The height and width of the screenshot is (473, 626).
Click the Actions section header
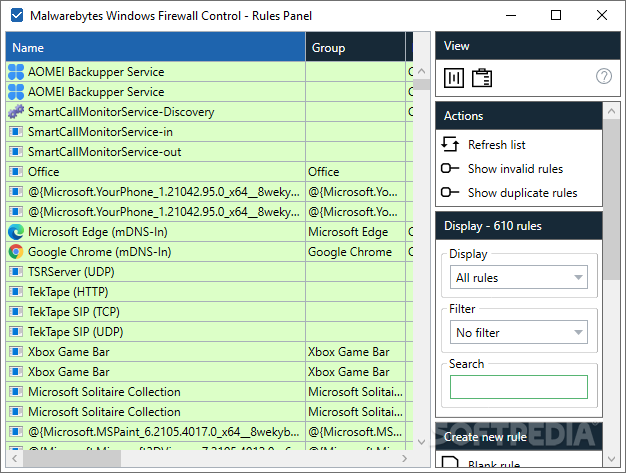(x=519, y=116)
